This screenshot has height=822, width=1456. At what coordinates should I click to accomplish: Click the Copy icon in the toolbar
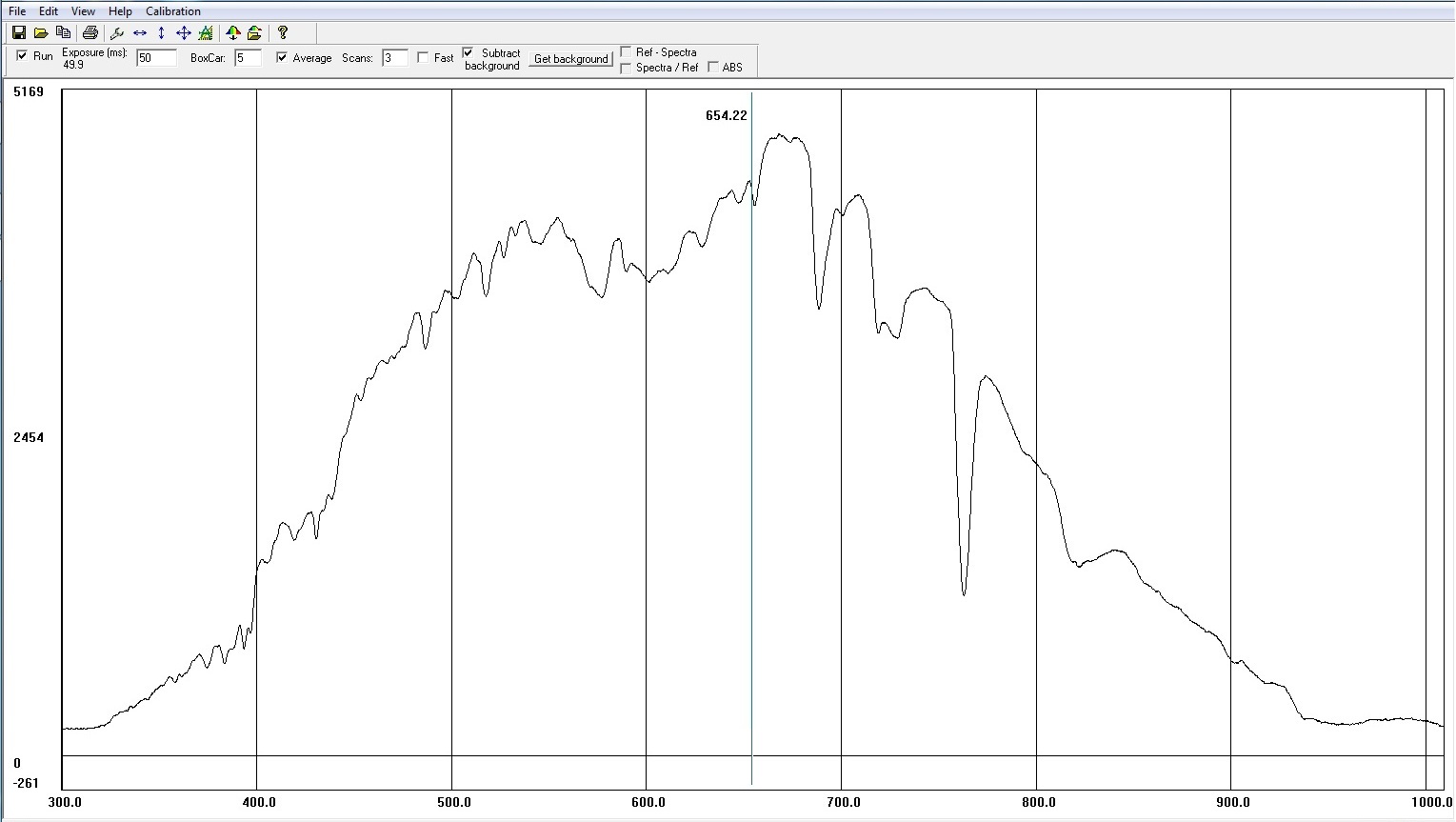pos(63,32)
